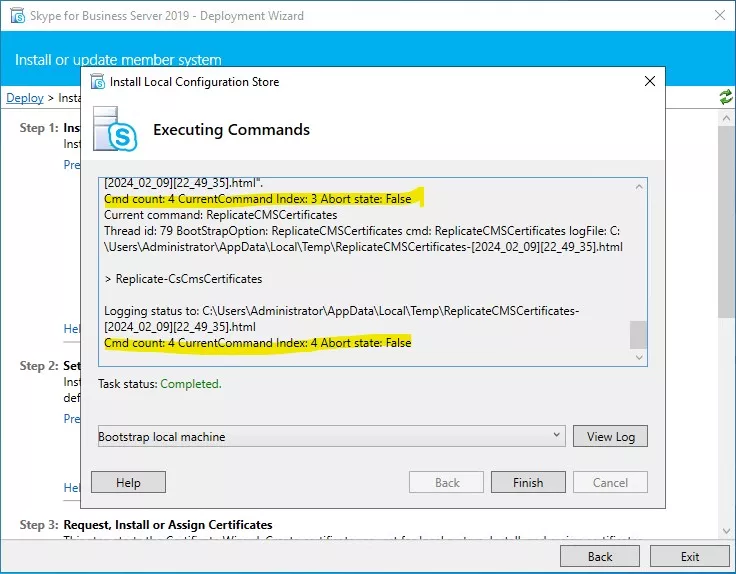Viewport: 736px width, 574px height.
Task: Click the 'Task status: Completed.' text
Action: click(x=160, y=384)
